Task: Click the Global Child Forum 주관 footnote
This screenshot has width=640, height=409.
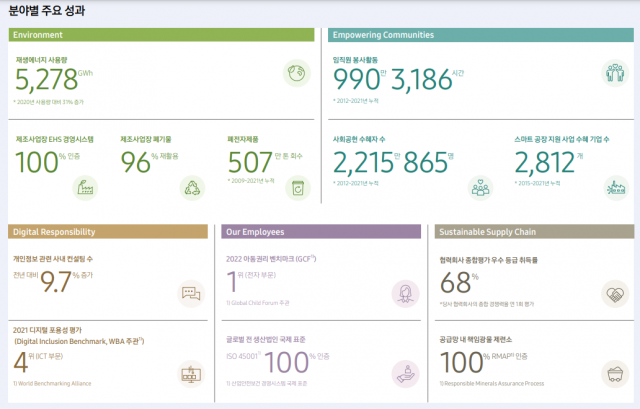Action: pos(258,303)
